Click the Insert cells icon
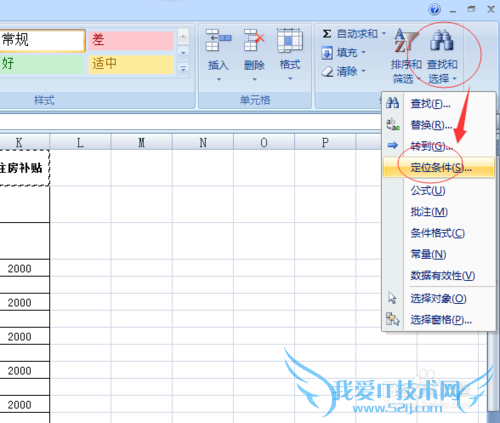Screen dimensions: 500x423 (x=218, y=40)
